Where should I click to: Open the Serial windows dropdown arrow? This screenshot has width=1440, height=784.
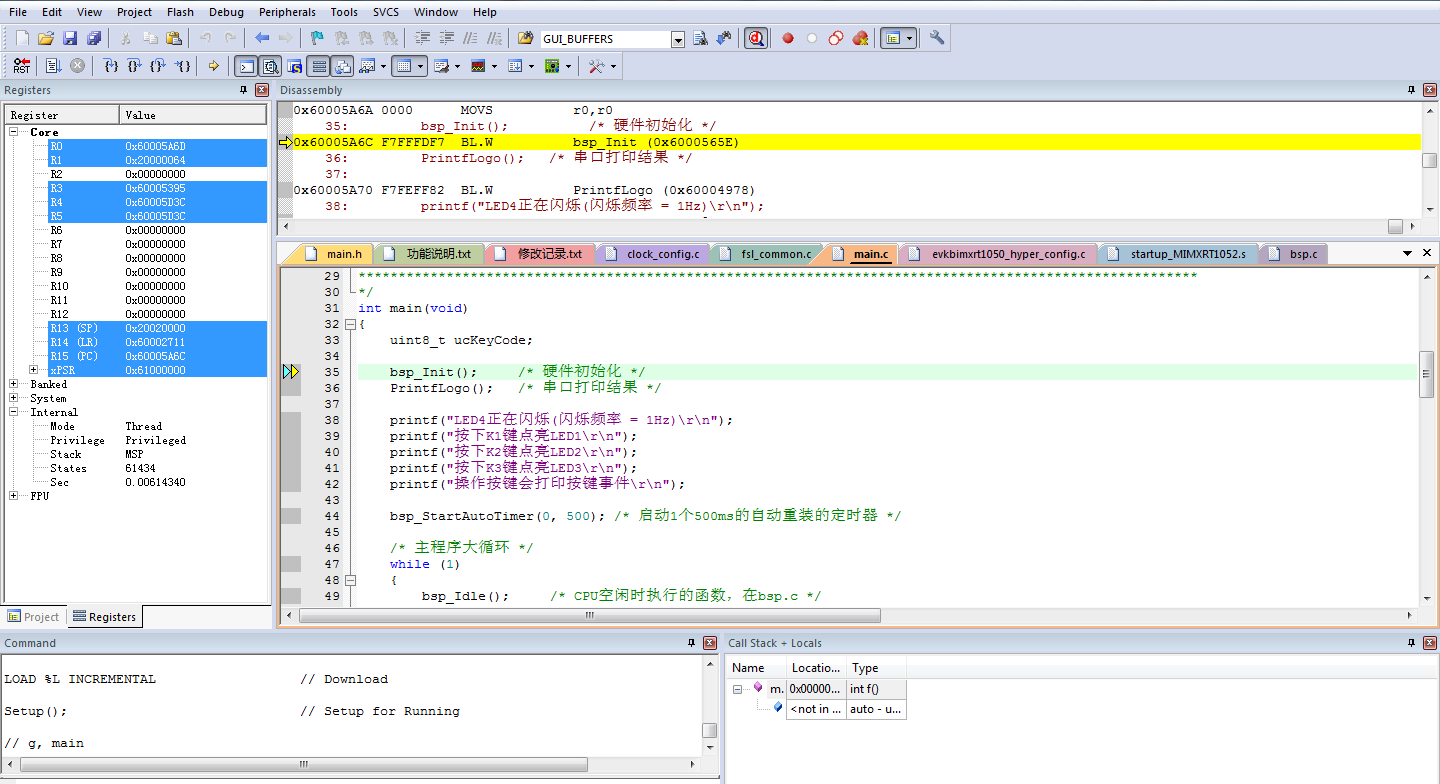(457, 66)
